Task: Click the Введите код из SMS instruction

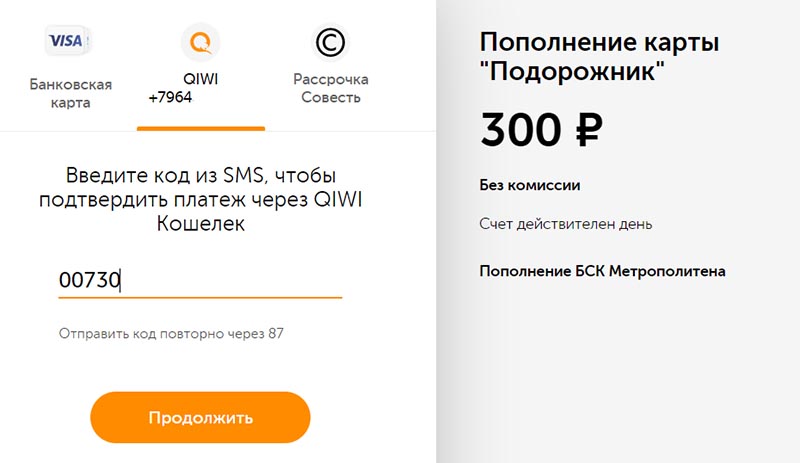Action: (201, 200)
